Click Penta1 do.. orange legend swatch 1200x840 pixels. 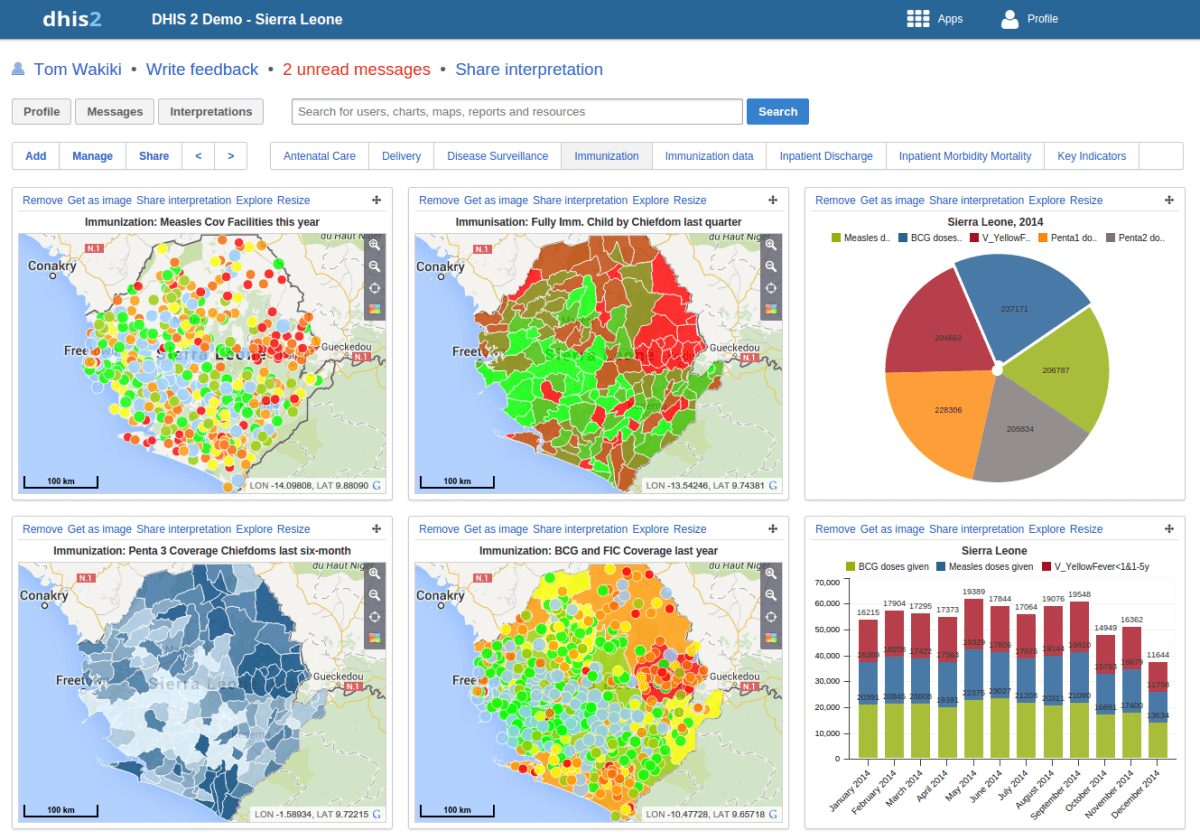[x=1043, y=238]
